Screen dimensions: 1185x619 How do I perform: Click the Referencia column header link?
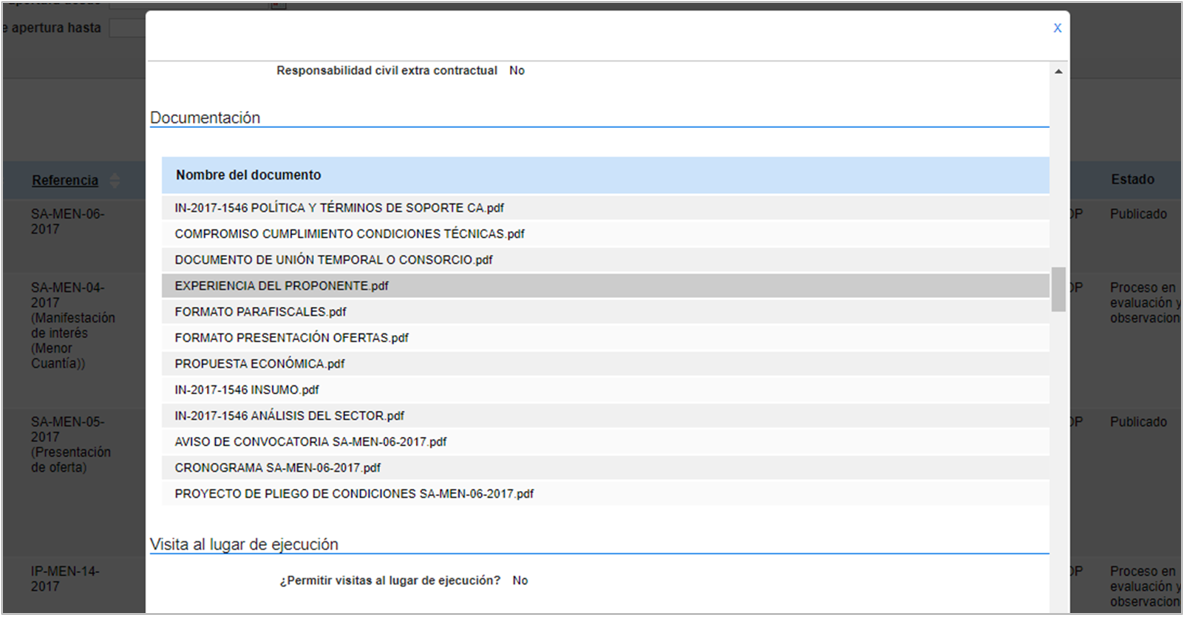(65, 180)
